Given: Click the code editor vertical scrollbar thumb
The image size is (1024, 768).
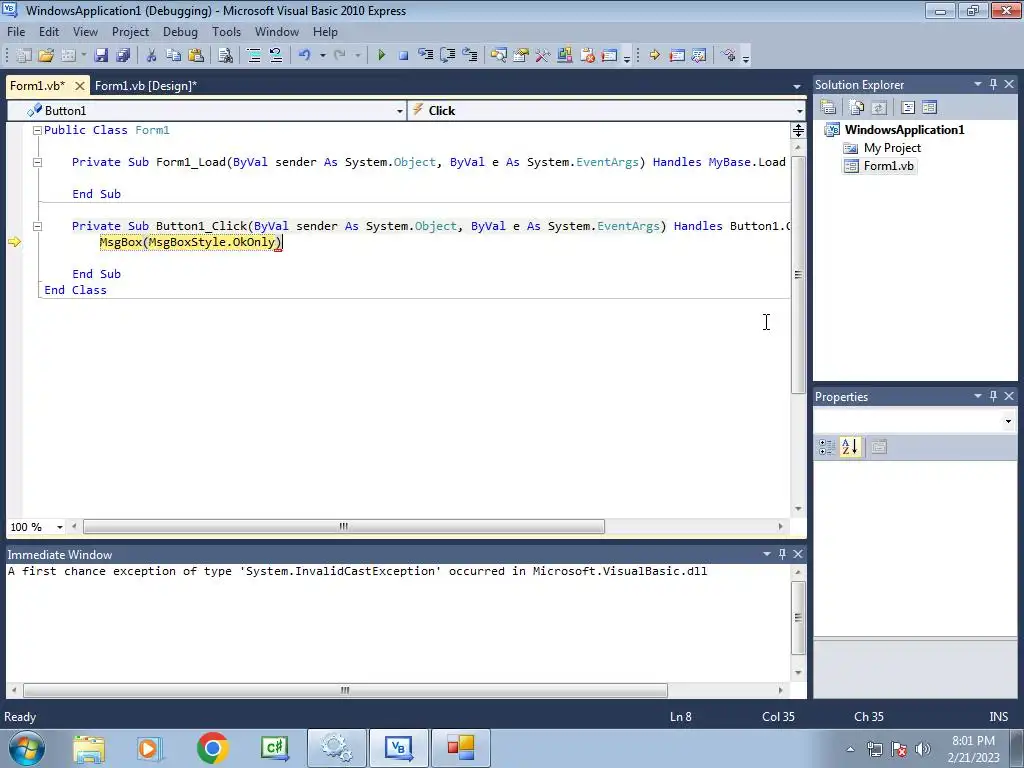Looking at the screenshot, I should click(798, 275).
